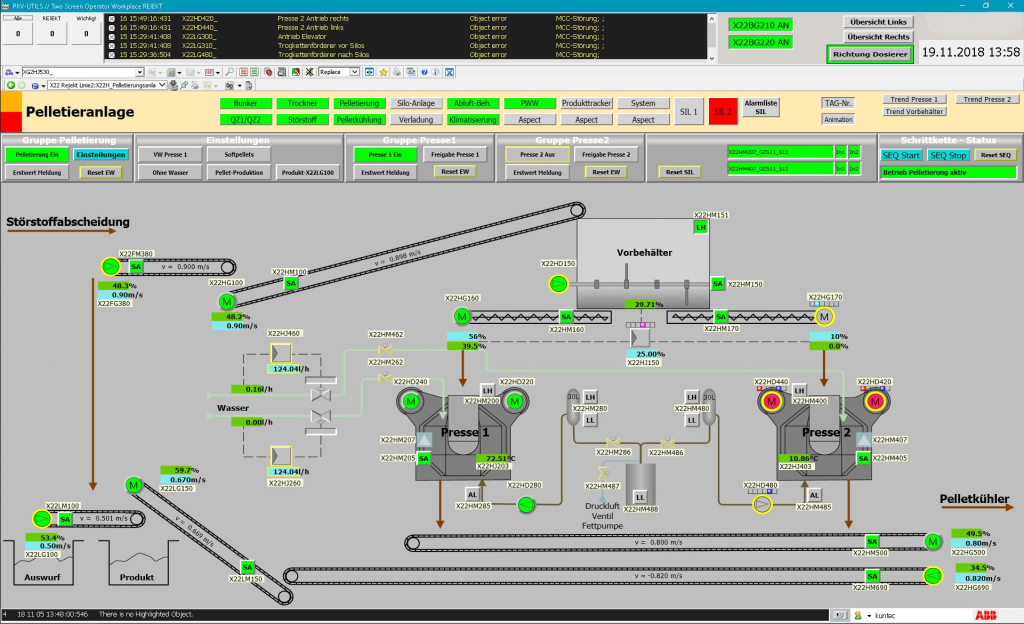Open the X22HD280 pump faceplate

click(x=525, y=506)
